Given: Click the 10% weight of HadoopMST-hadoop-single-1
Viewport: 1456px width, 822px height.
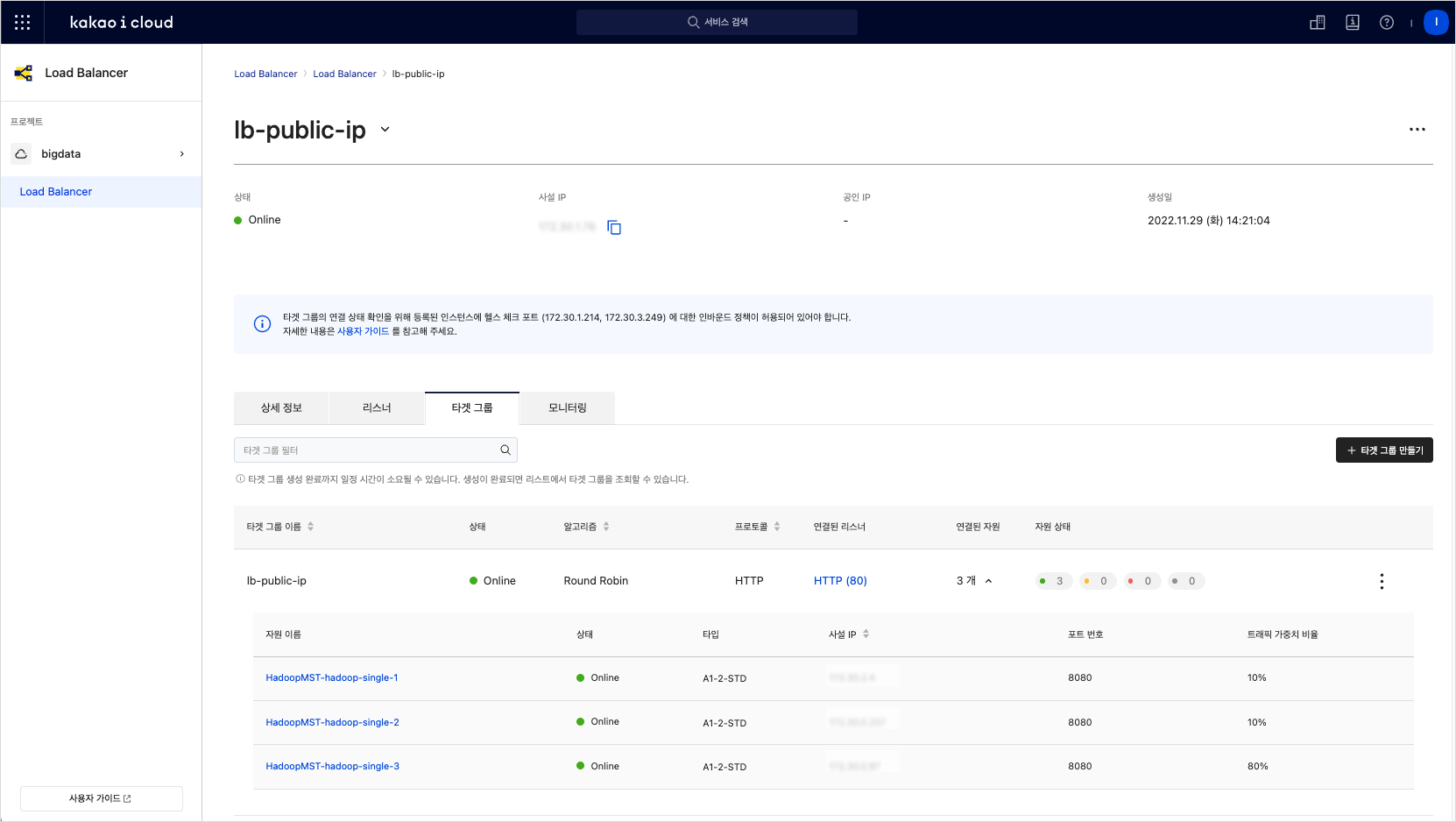Looking at the screenshot, I should (1256, 678).
